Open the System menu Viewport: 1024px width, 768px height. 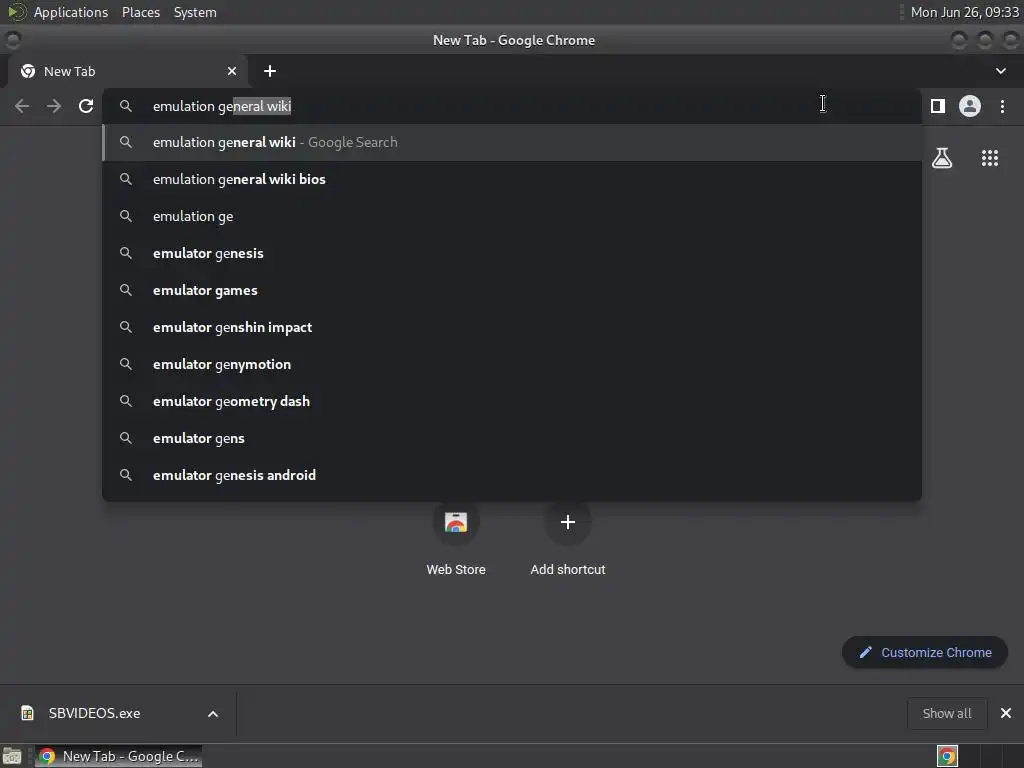point(195,12)
